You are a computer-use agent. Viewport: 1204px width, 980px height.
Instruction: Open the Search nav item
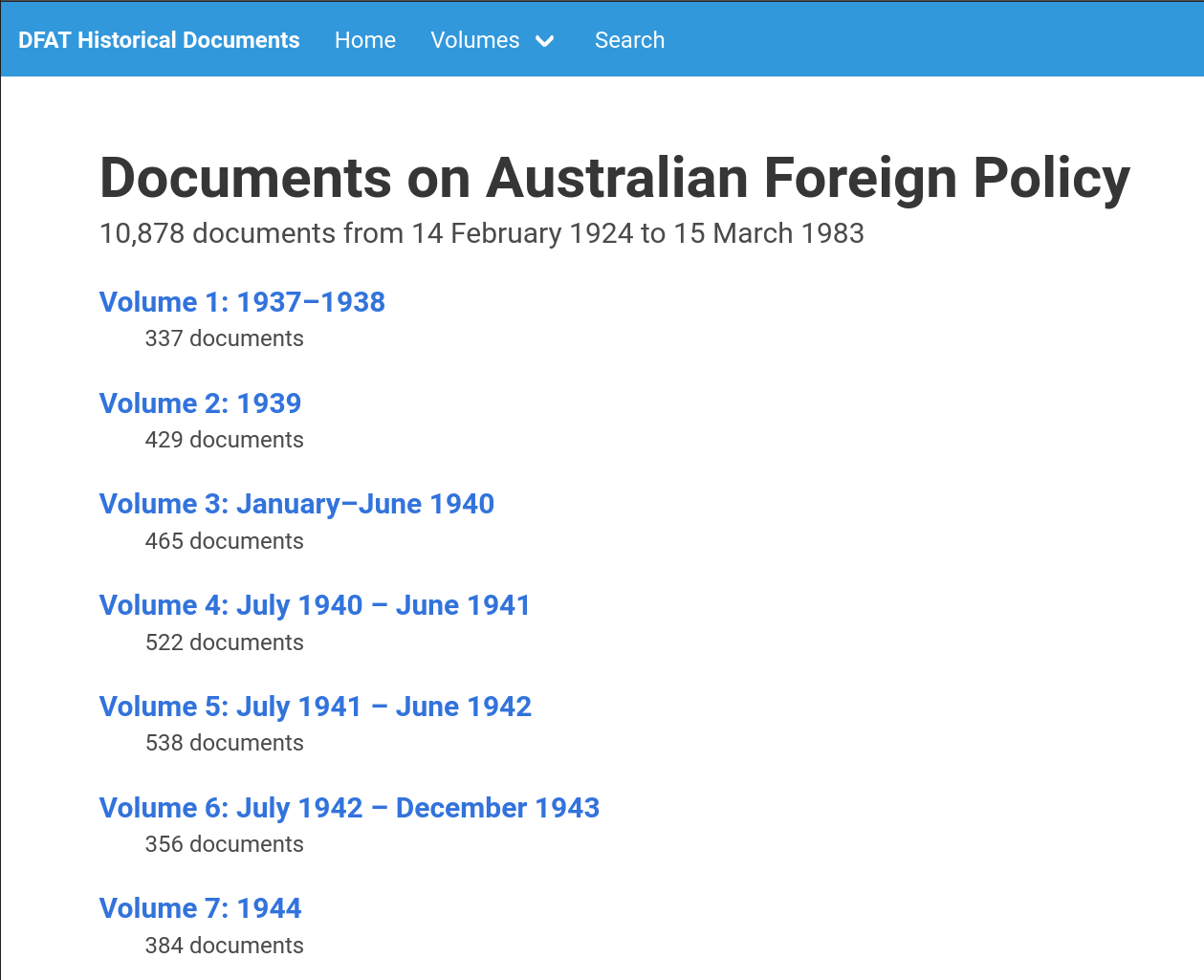pyautogui.click(x=629, y=40)
